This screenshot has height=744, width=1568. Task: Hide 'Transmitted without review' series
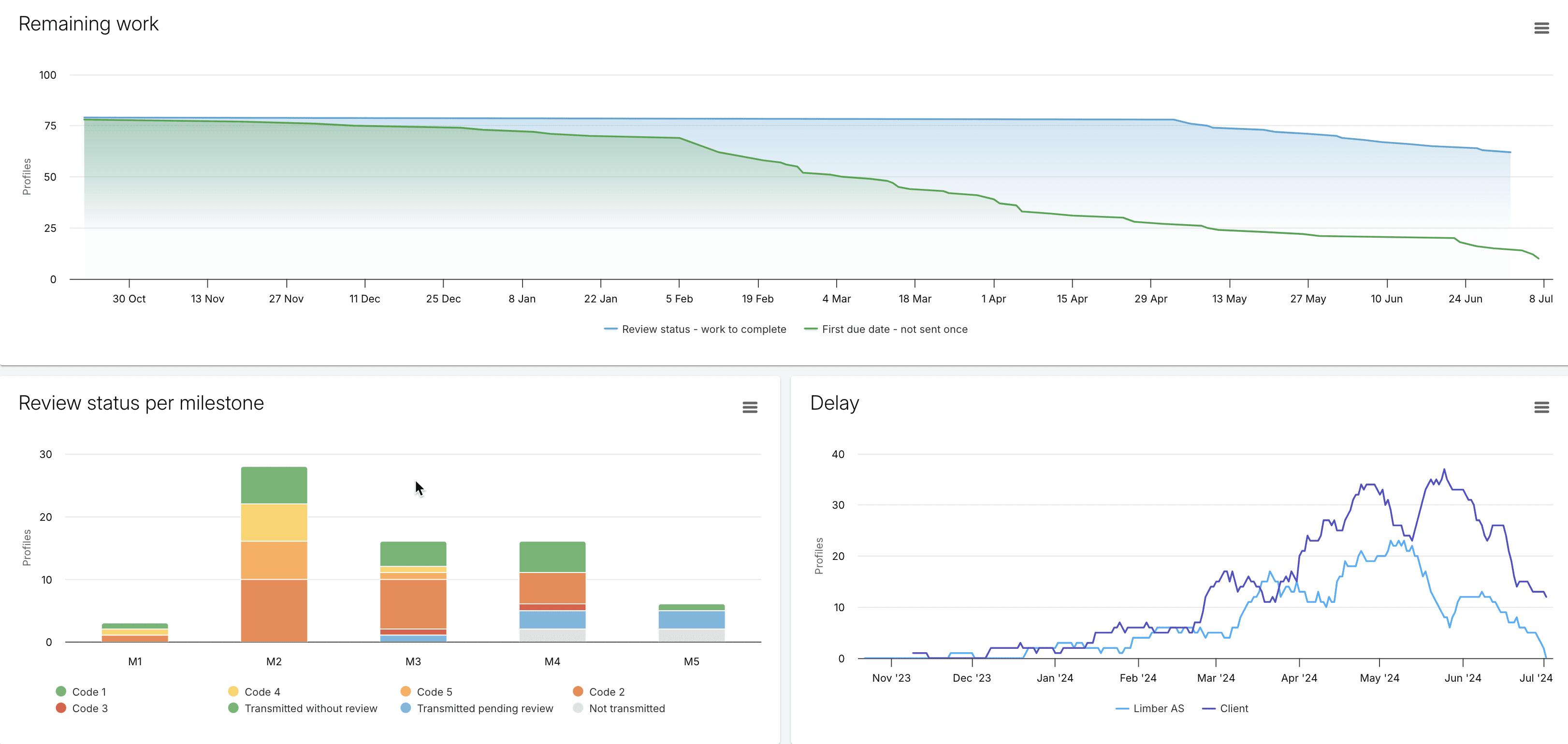(310, 708)
